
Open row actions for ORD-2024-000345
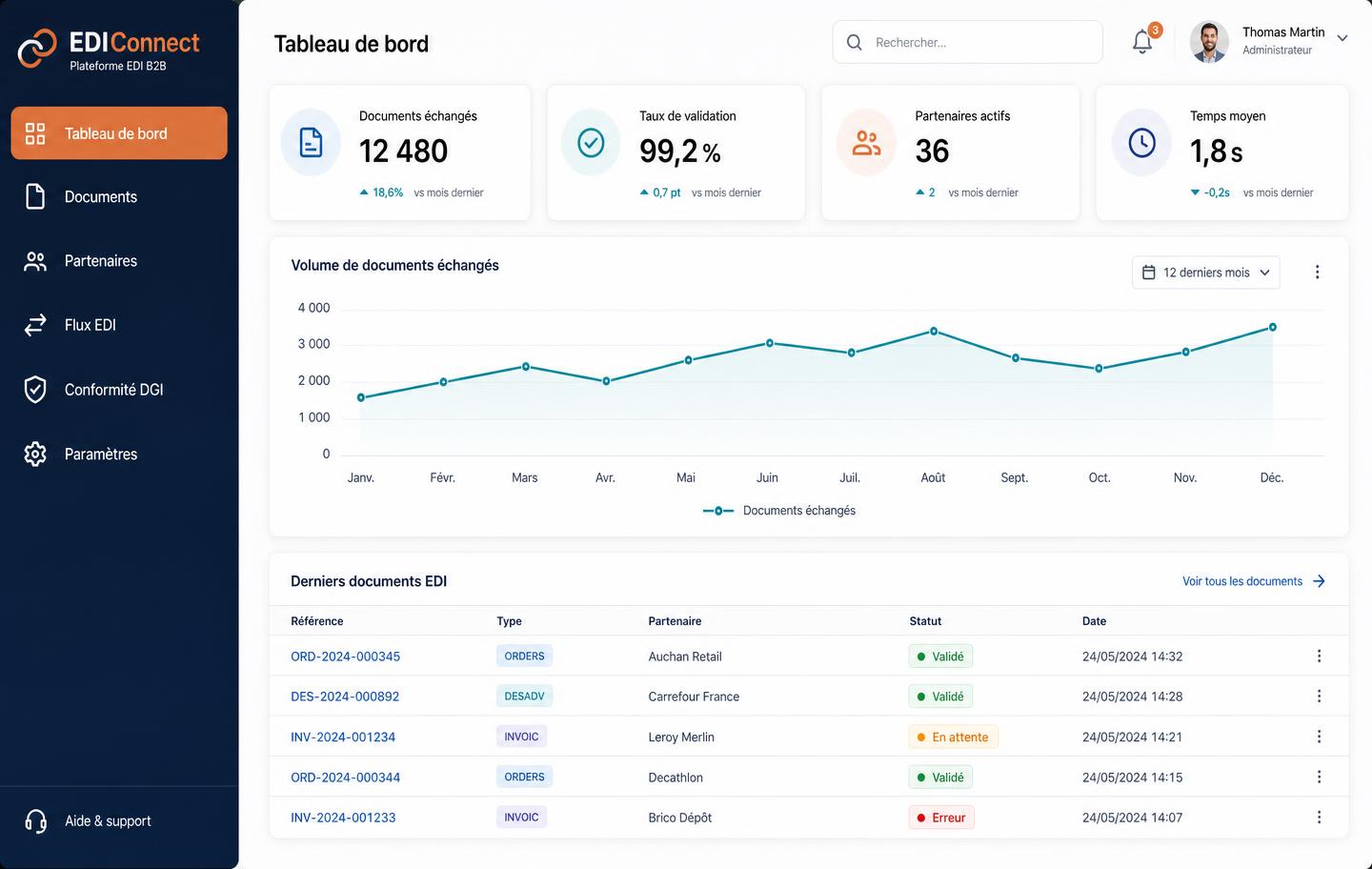[x=1319, y=657]
